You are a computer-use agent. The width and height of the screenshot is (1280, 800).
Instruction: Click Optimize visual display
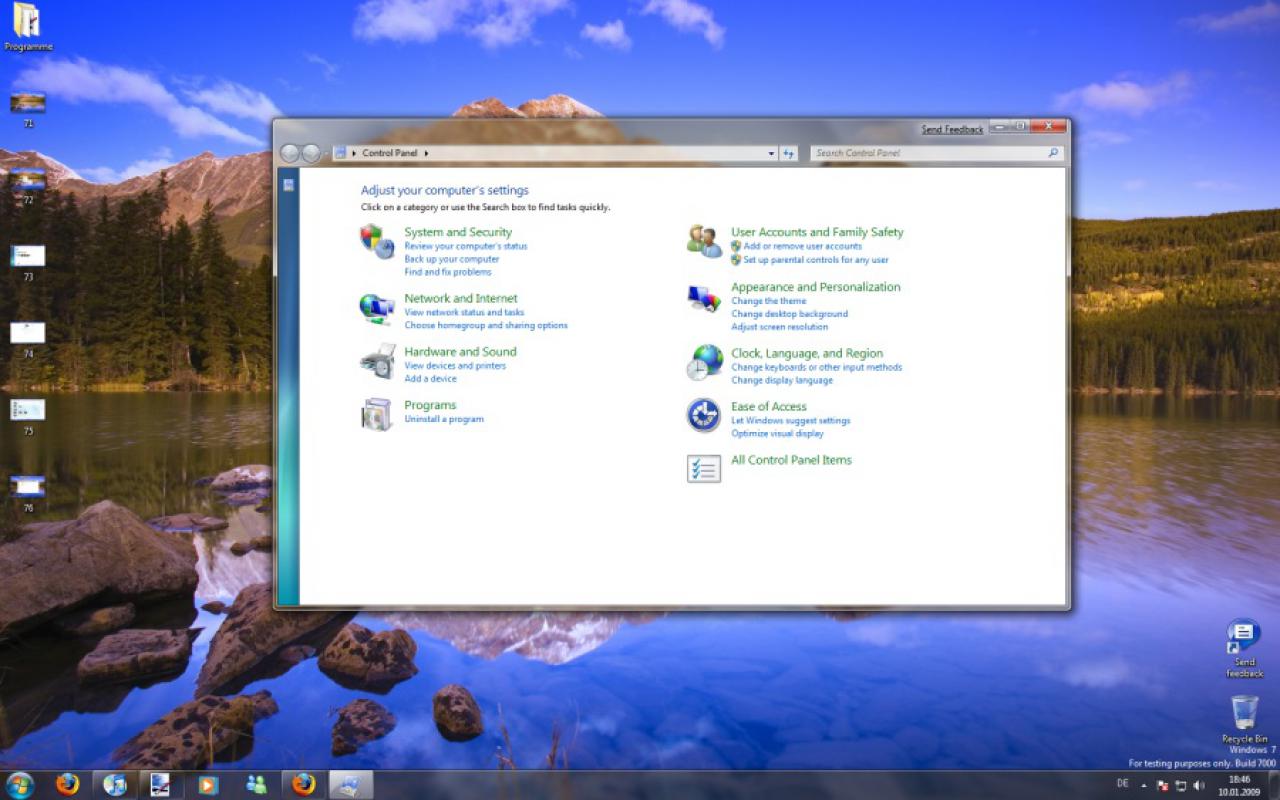777,434
